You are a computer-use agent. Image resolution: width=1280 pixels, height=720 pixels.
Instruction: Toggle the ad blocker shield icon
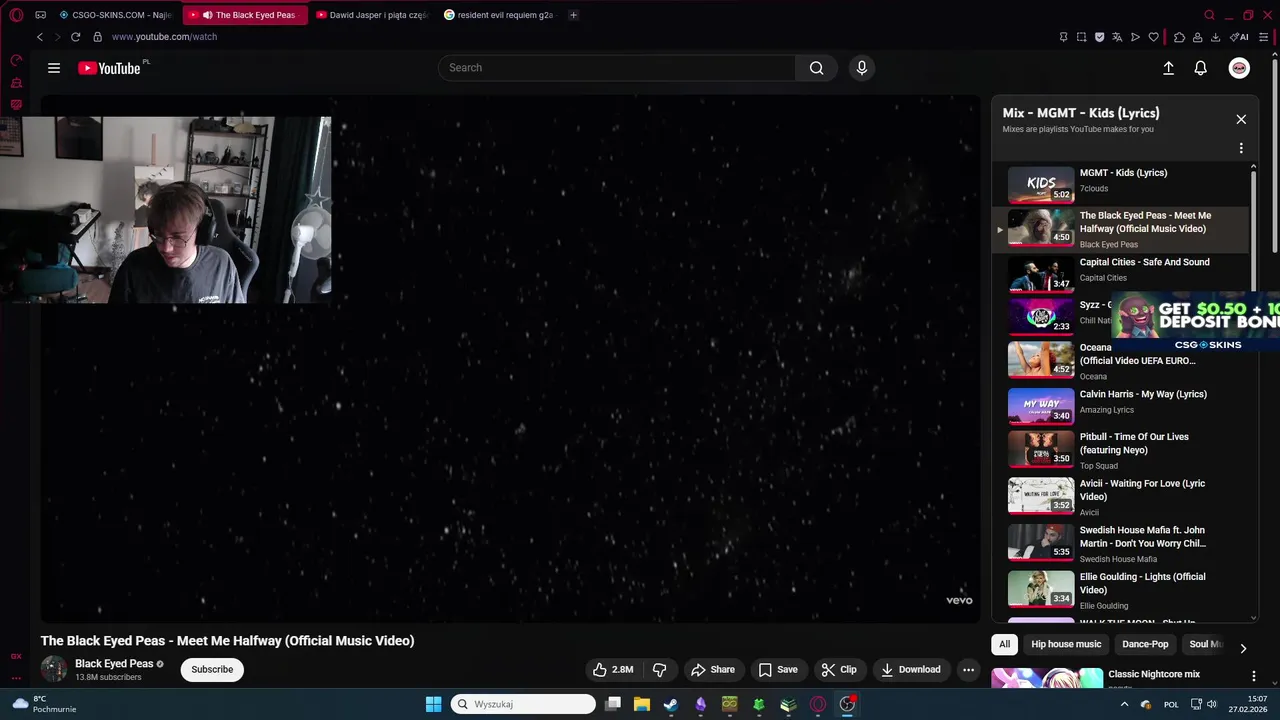(1099, 37)
